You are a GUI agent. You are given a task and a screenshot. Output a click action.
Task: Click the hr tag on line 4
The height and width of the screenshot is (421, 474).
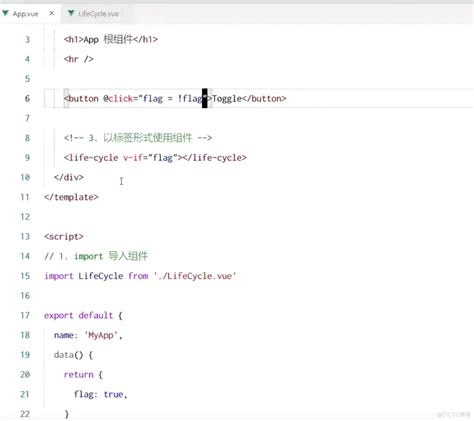(79, 59)
